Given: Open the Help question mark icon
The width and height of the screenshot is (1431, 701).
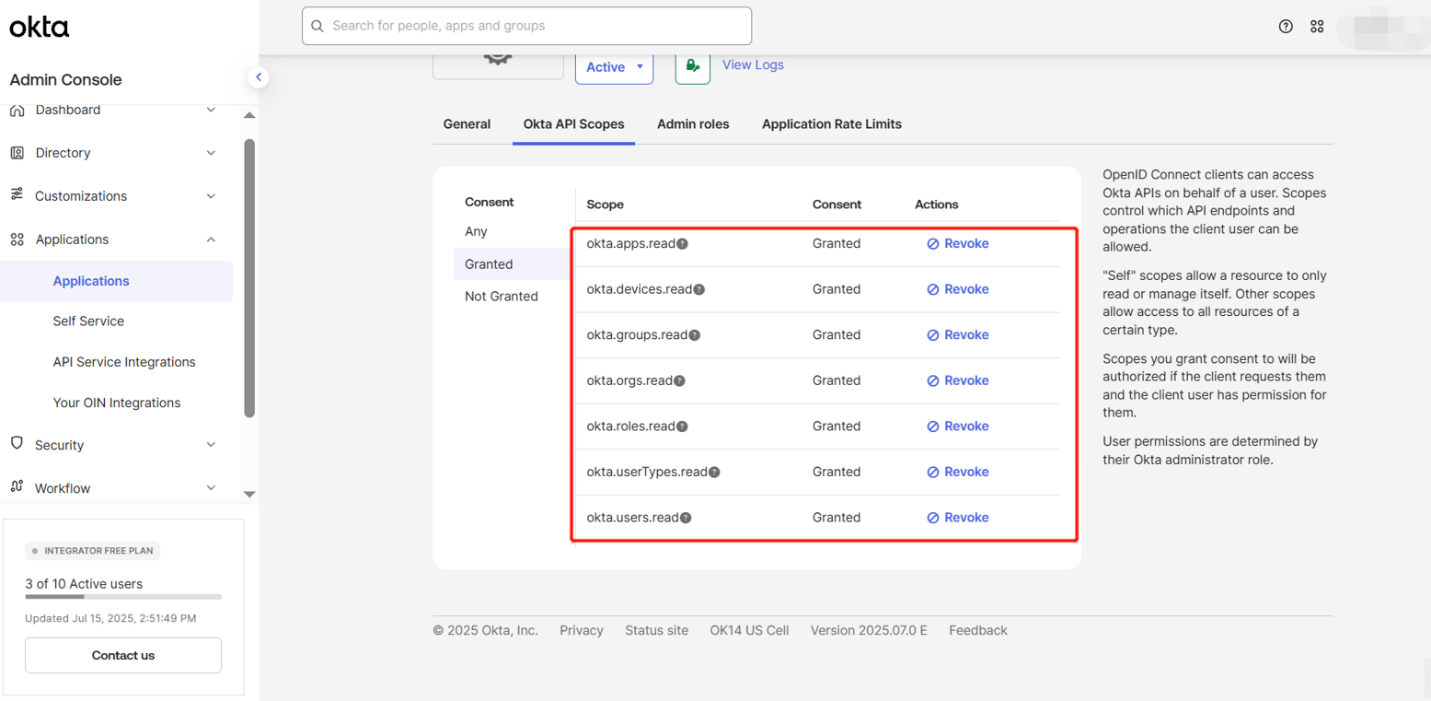Looking at the screenshot, I should pos(1285,26).
